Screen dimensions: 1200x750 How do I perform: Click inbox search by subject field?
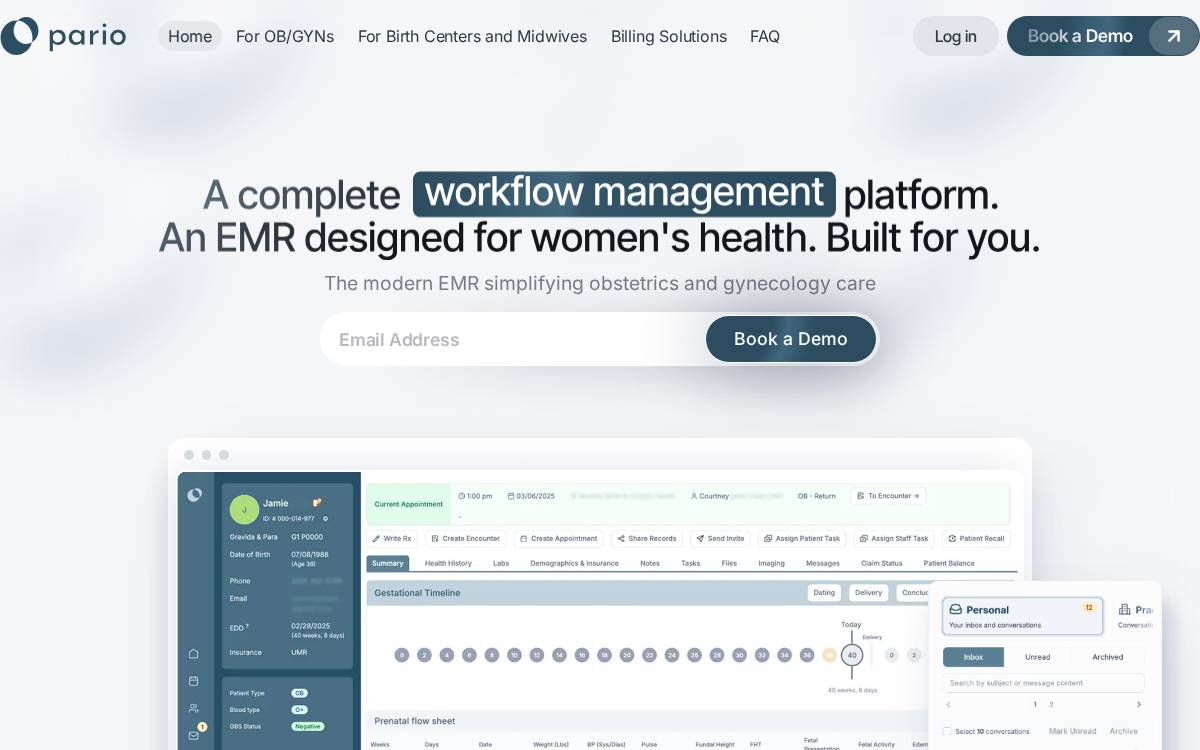click(x=1043, y=683)
